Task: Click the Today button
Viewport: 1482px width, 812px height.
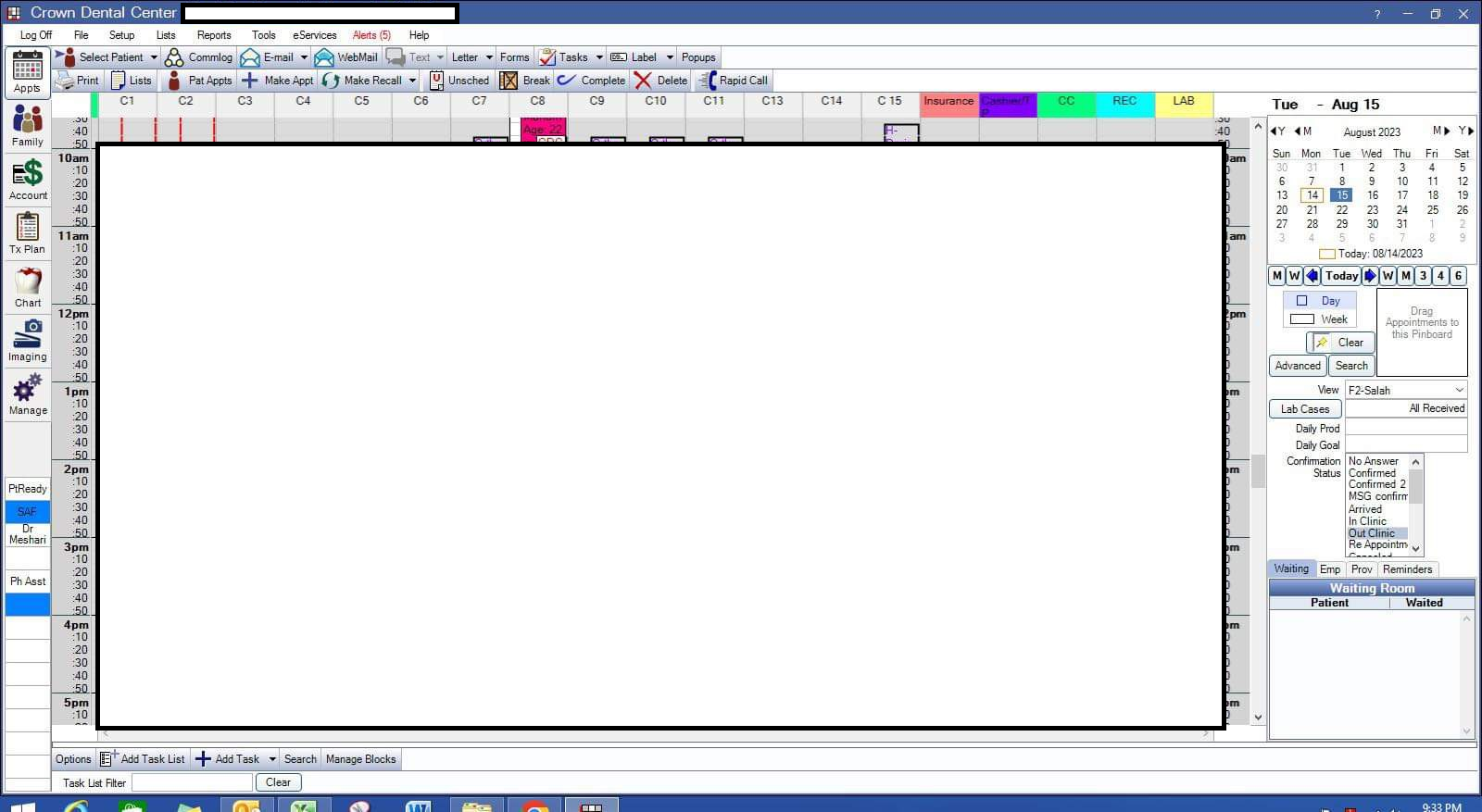Action: 1341,276
